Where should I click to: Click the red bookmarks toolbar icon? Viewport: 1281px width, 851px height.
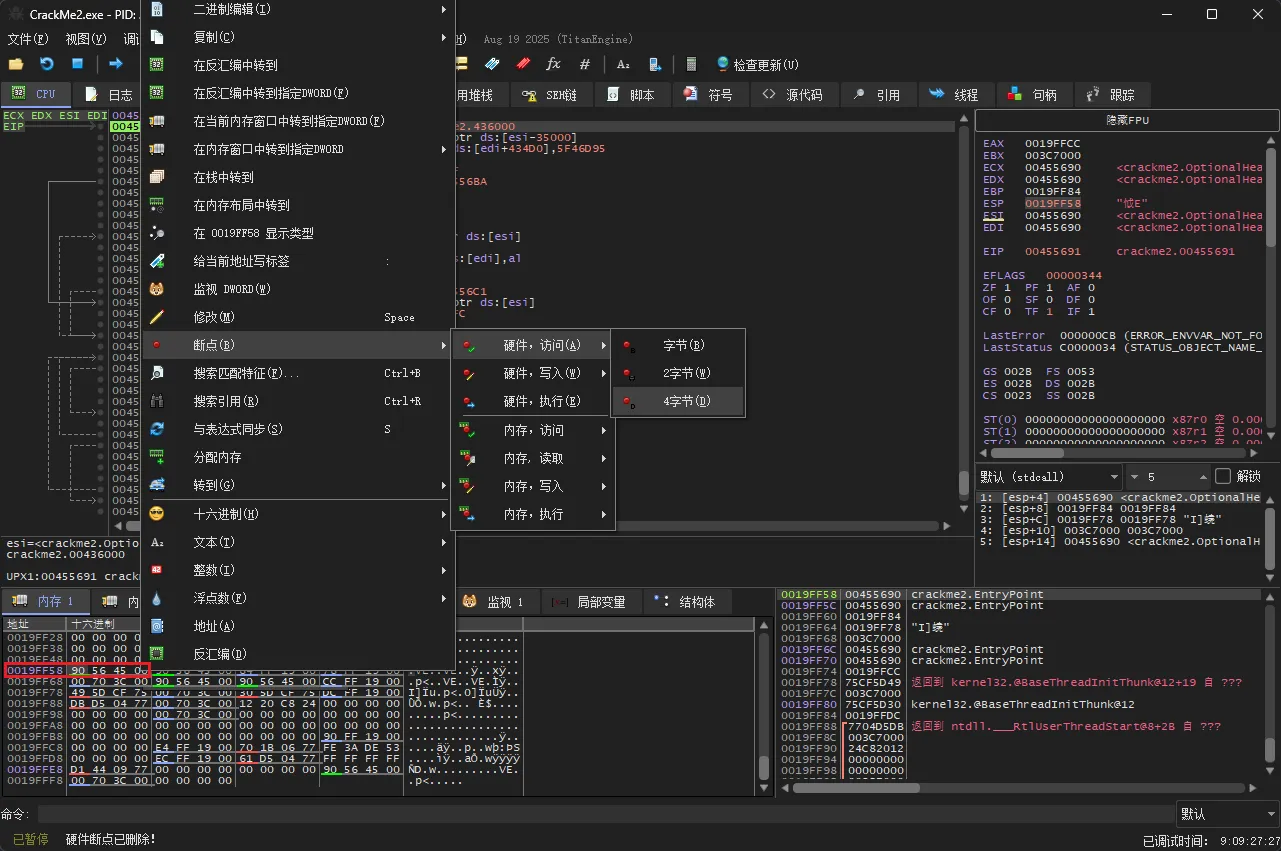(523, 64)
